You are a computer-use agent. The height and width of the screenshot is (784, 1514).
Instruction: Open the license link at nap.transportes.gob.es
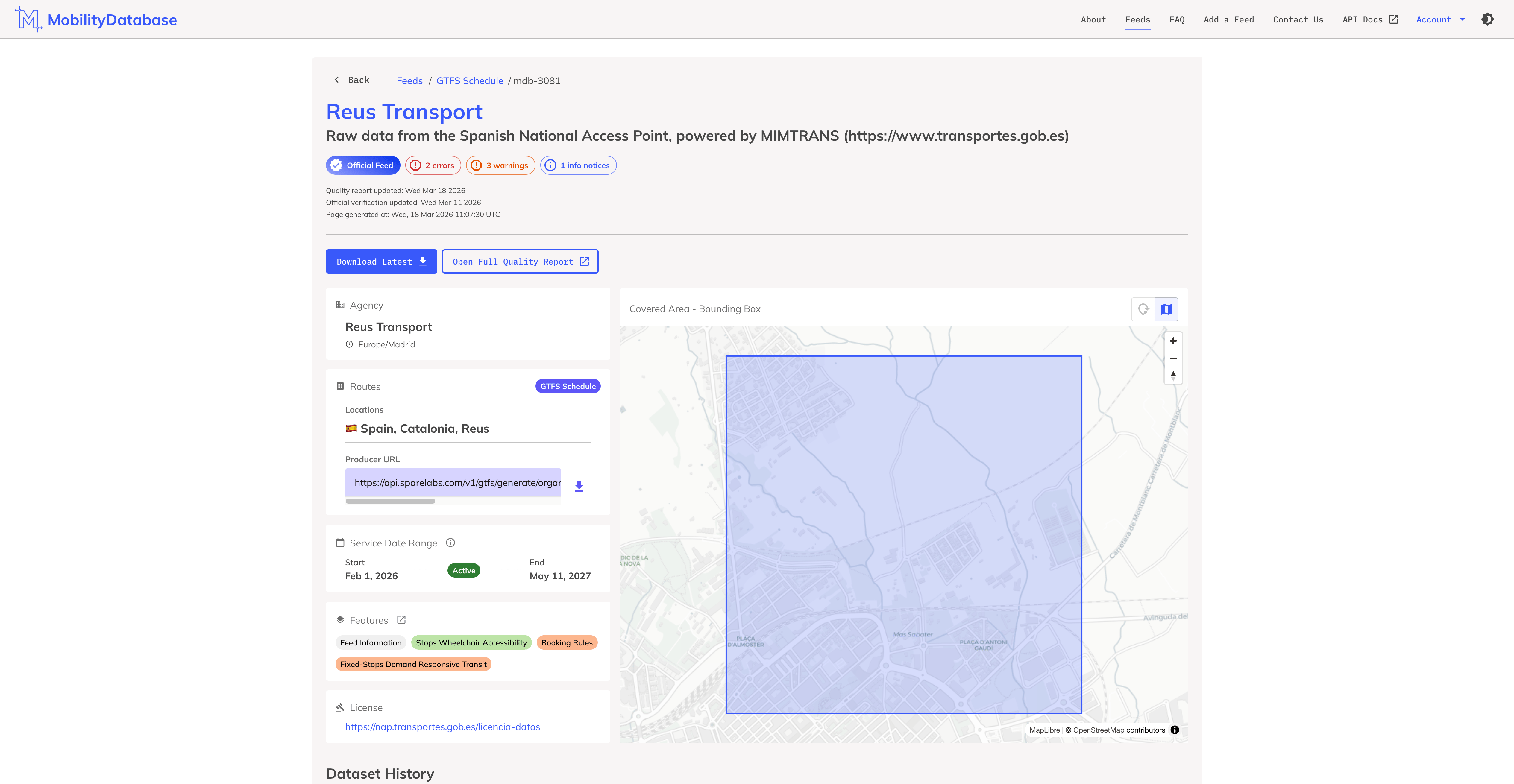click(443, 727)
